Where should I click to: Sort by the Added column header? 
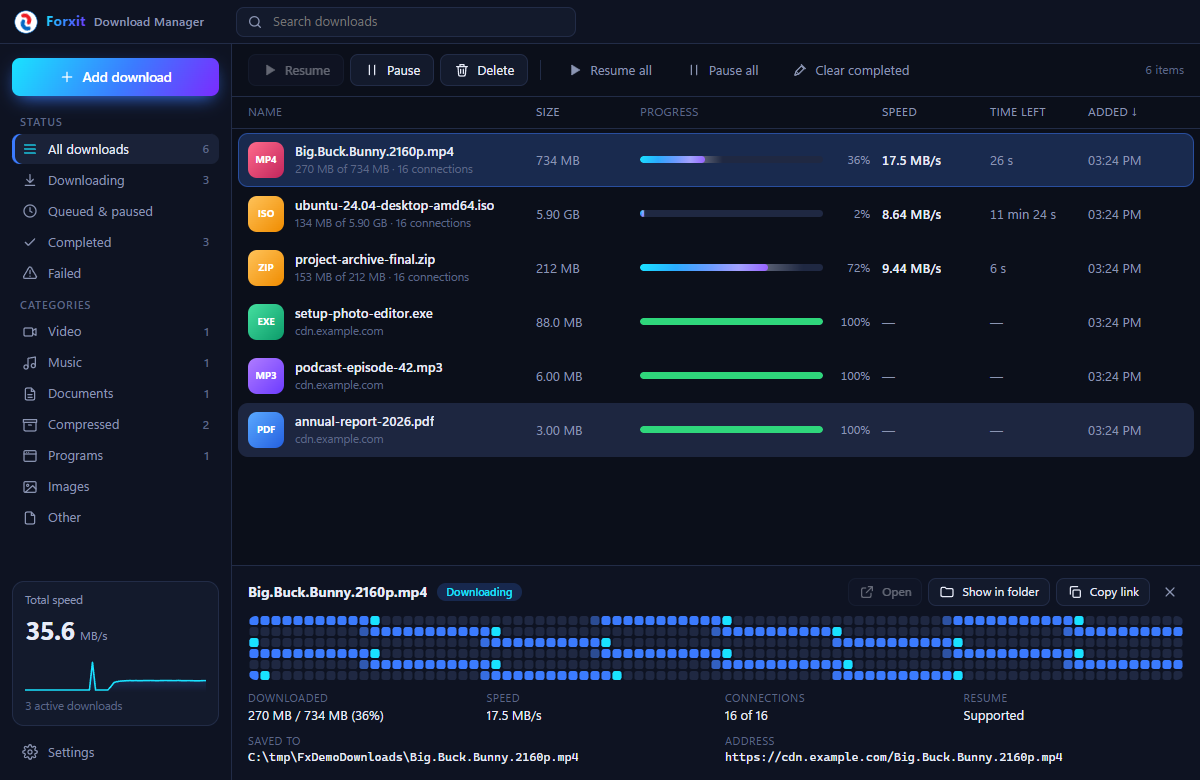pos(1112,112)
